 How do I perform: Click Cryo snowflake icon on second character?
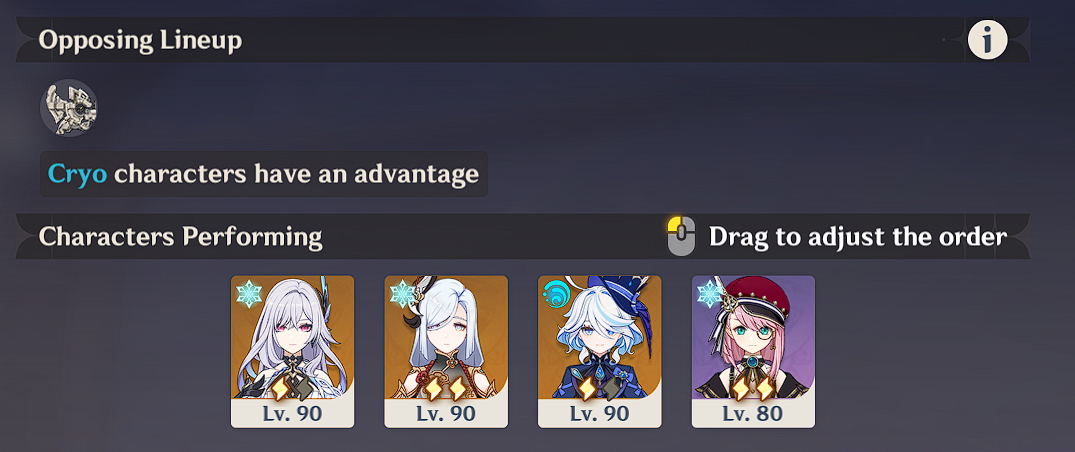click(403, 294)
